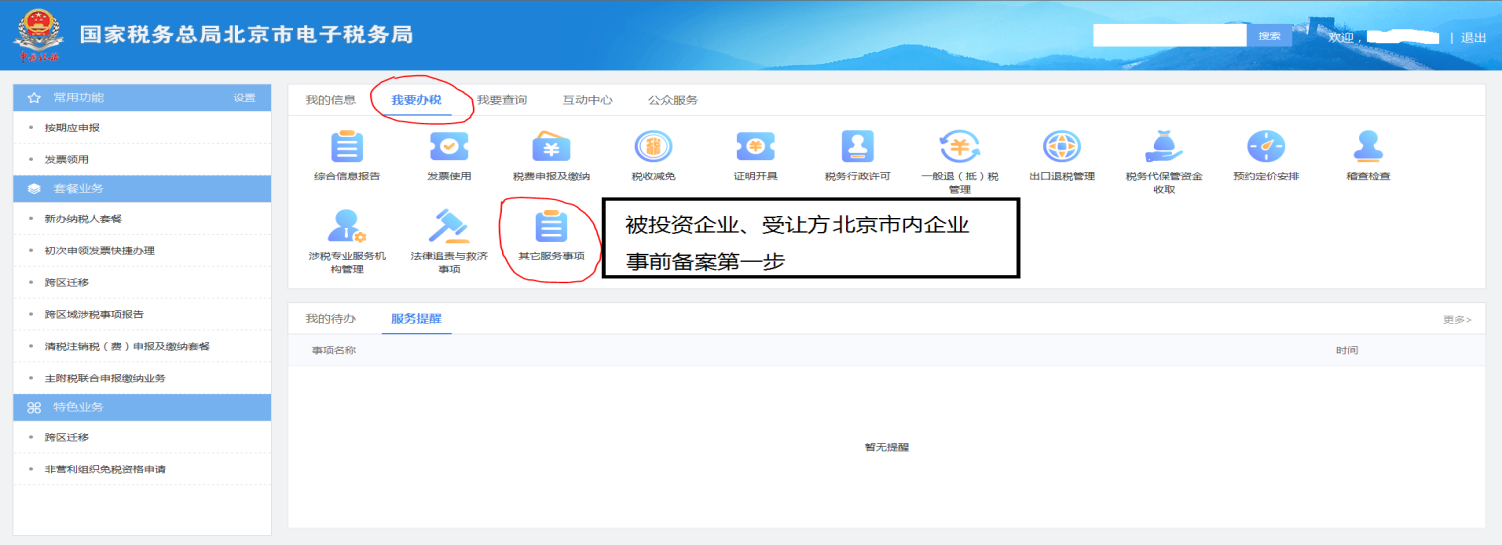
Task: Switch to the 我的待办 tab
Action: 330,319
